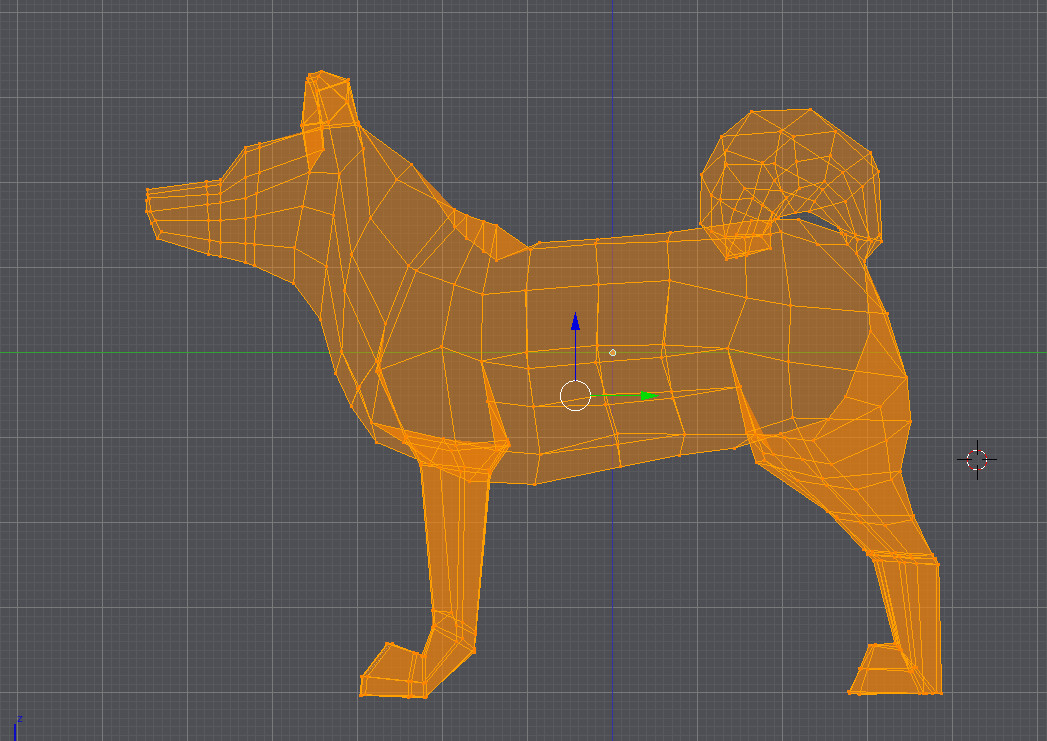Viewport: 1047px width, 741px height.
Task: Click the blue Z-axis manipulator arrow
Action: coord(575,322)
